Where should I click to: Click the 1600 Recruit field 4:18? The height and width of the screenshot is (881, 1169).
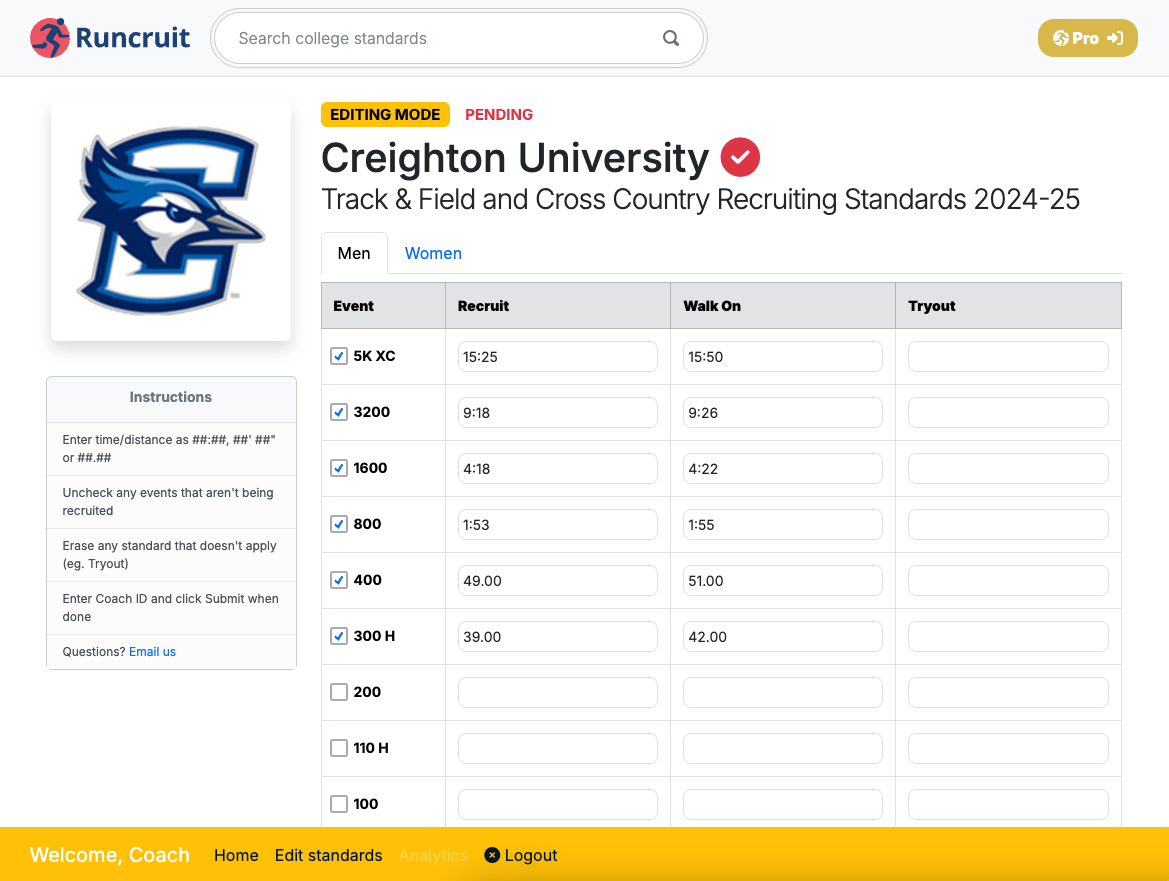(x=558, y=468)
